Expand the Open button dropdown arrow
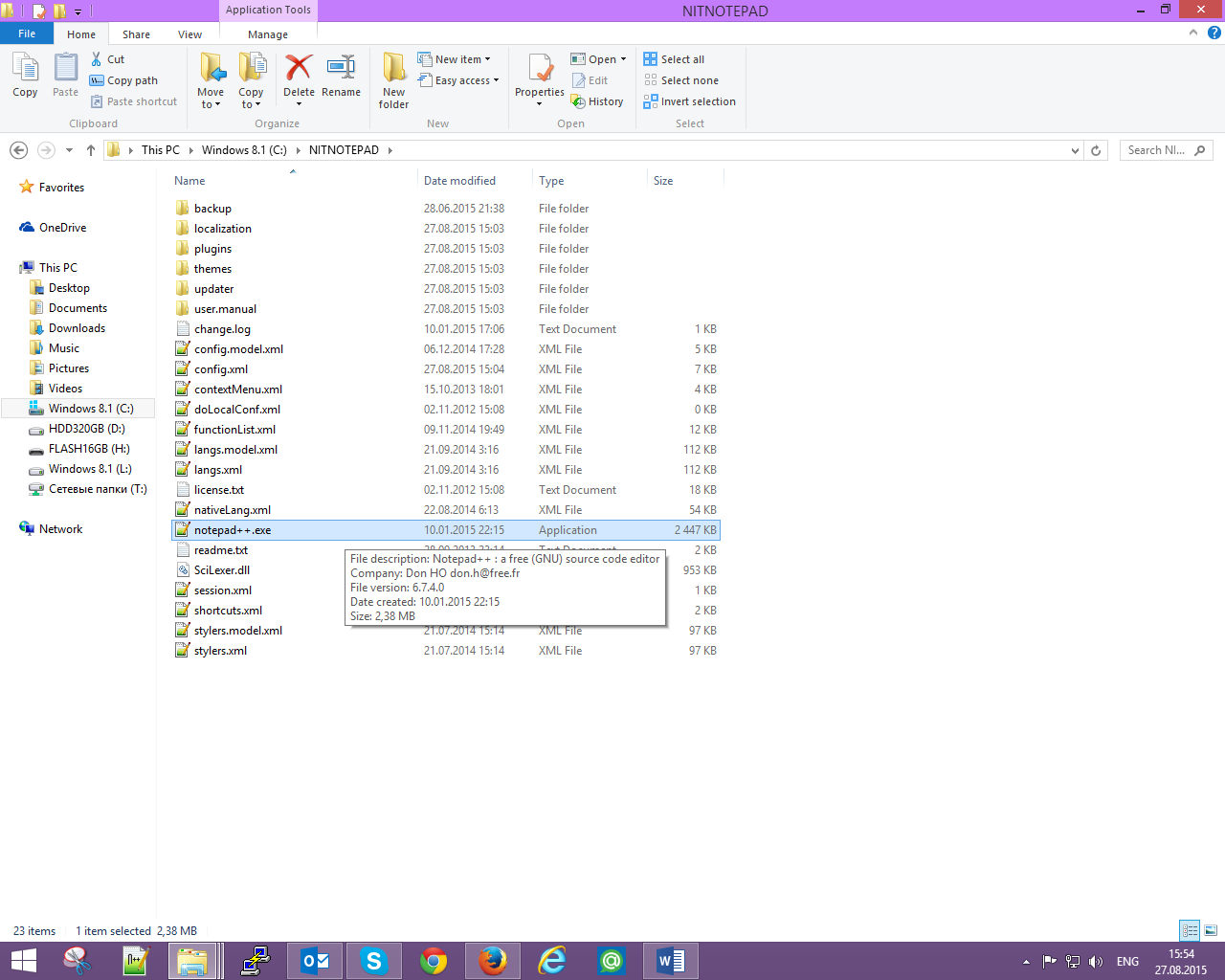The width and height of the screenshot is (1225, 980). click(623, 59)
